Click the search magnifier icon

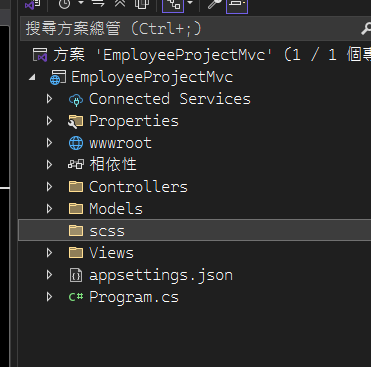click(x=366, y=29)
